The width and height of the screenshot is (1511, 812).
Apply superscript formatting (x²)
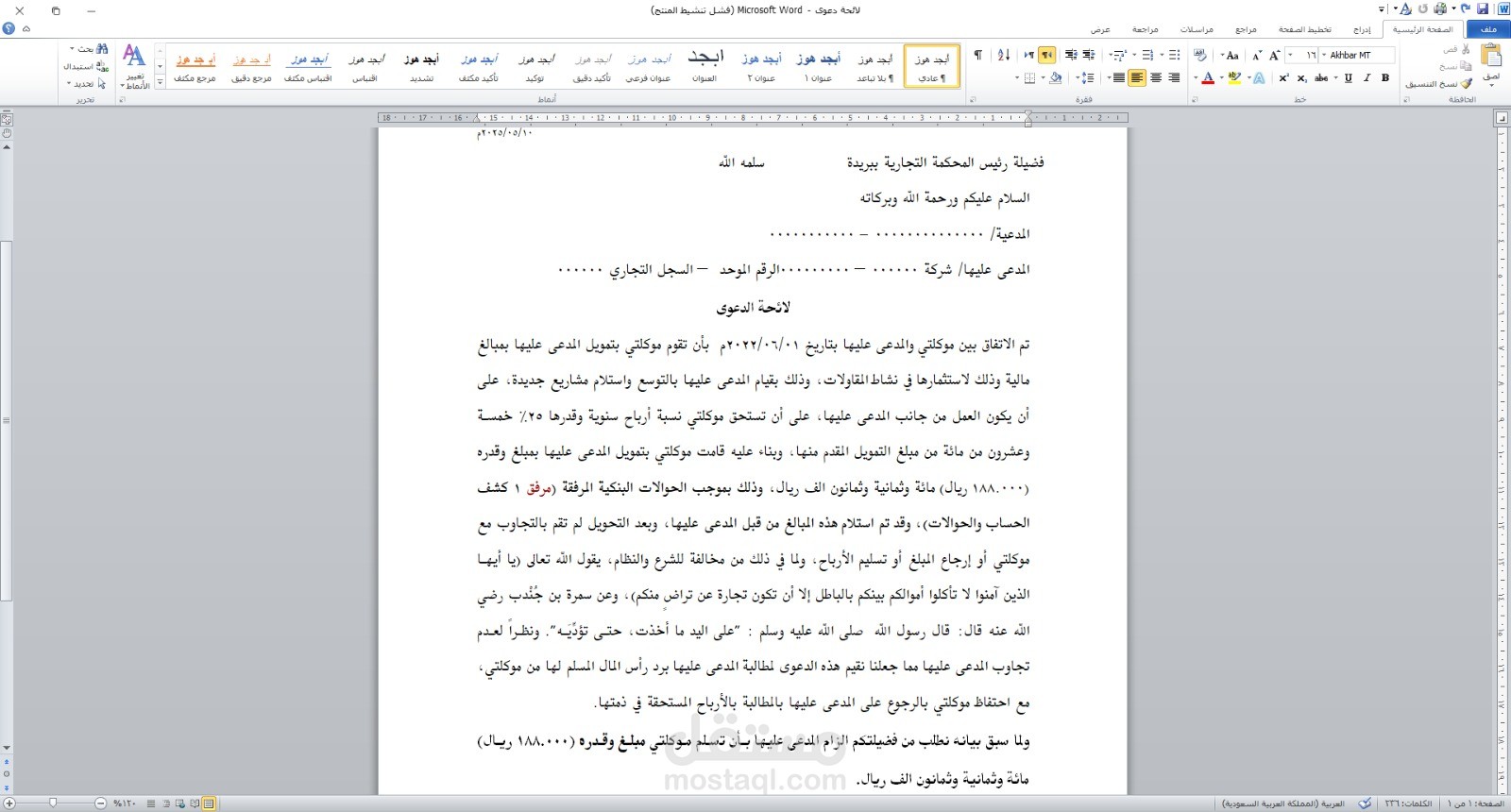pos(1283,77)
